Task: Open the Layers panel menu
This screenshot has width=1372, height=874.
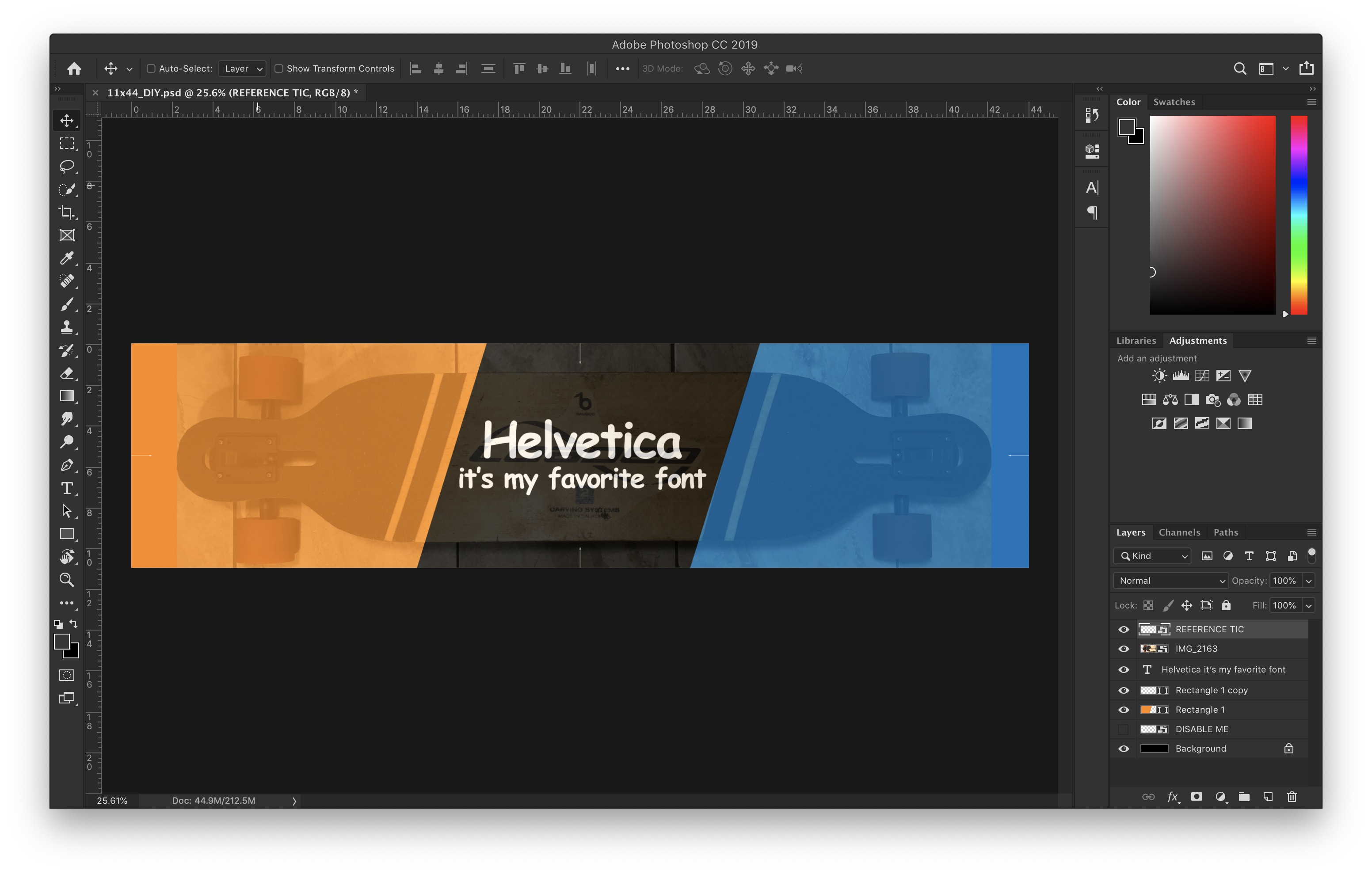Action: tap(1311, 532)
